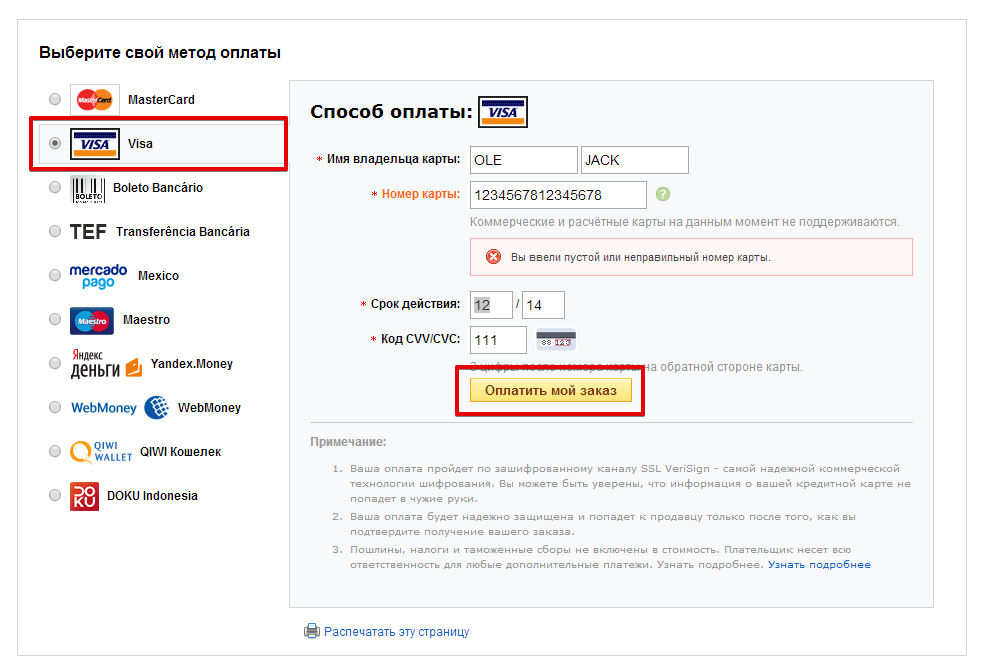
Task: Open the green card number help icon
Action: [x=663, y=194]
